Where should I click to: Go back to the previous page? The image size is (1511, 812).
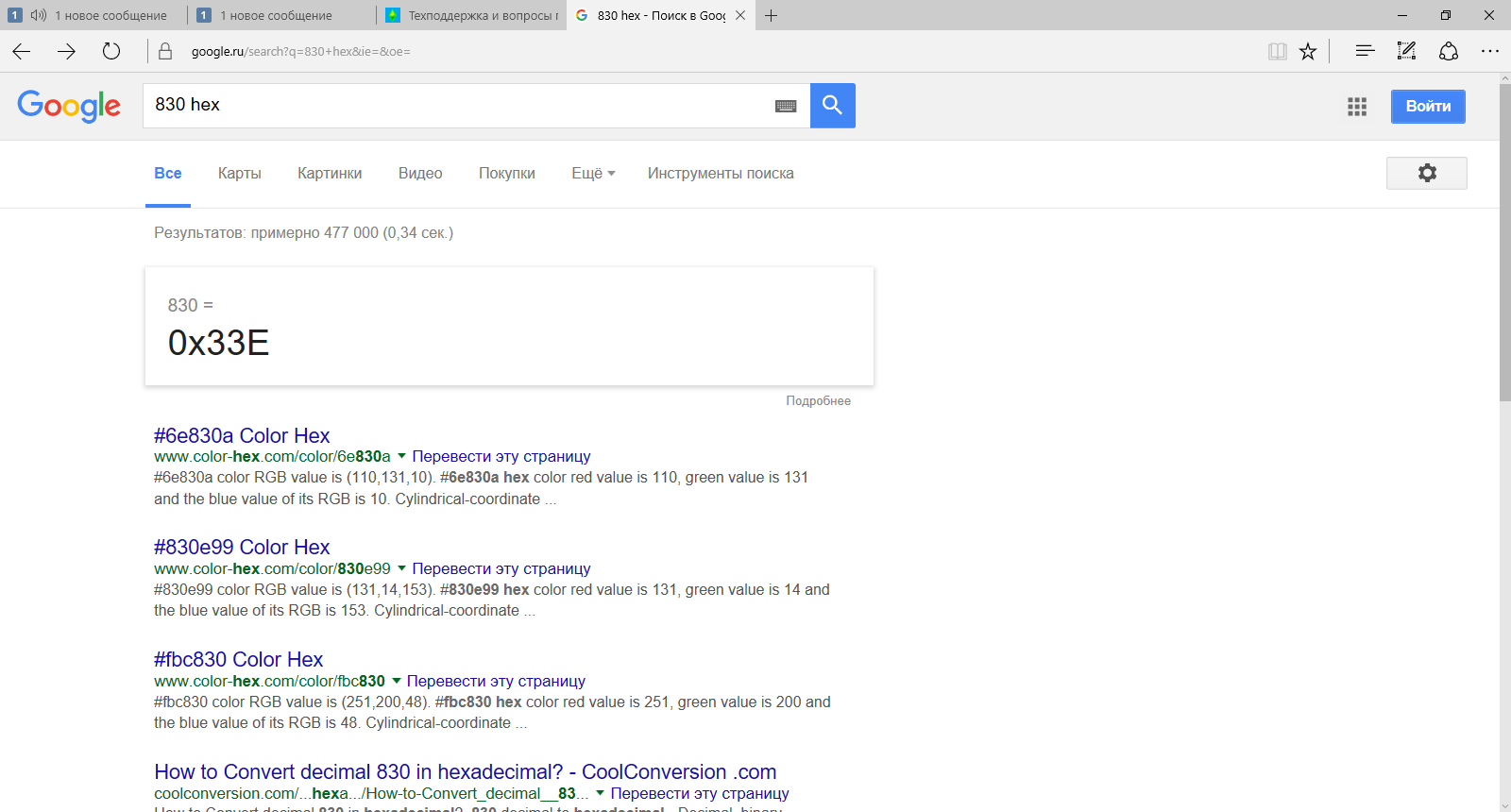tap(22, 51)
